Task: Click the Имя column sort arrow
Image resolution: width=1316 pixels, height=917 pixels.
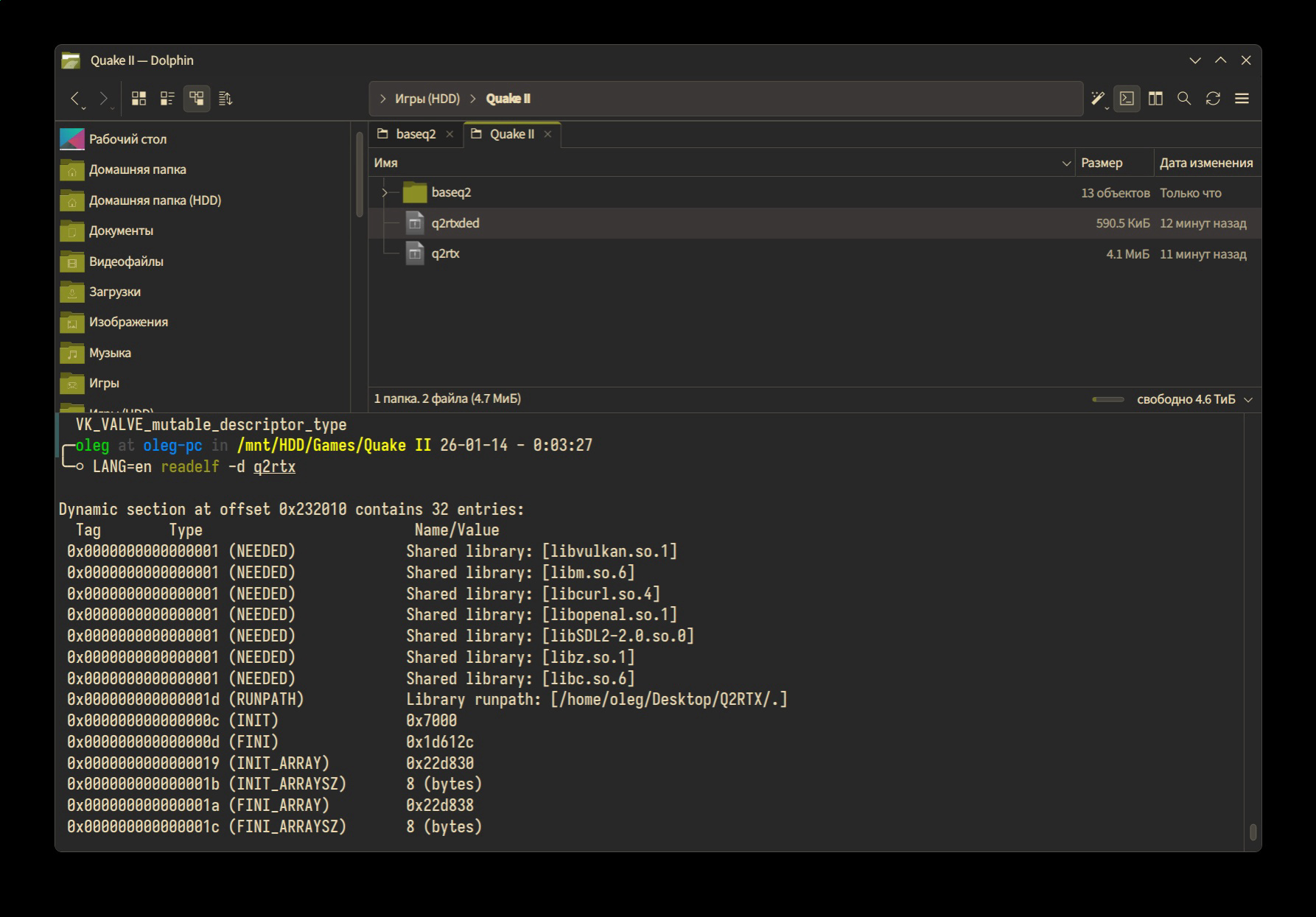Action: coord(1065,164)
